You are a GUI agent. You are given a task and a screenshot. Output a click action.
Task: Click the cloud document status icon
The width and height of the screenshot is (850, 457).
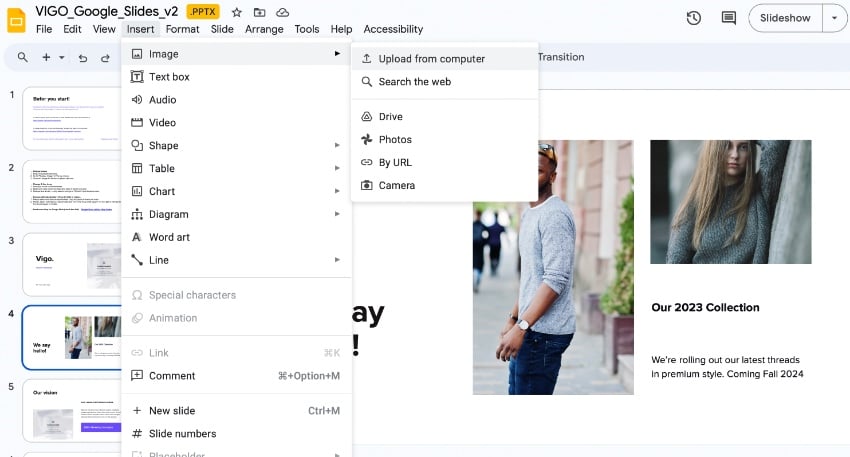pyautogui.click(x=283, y=12)
